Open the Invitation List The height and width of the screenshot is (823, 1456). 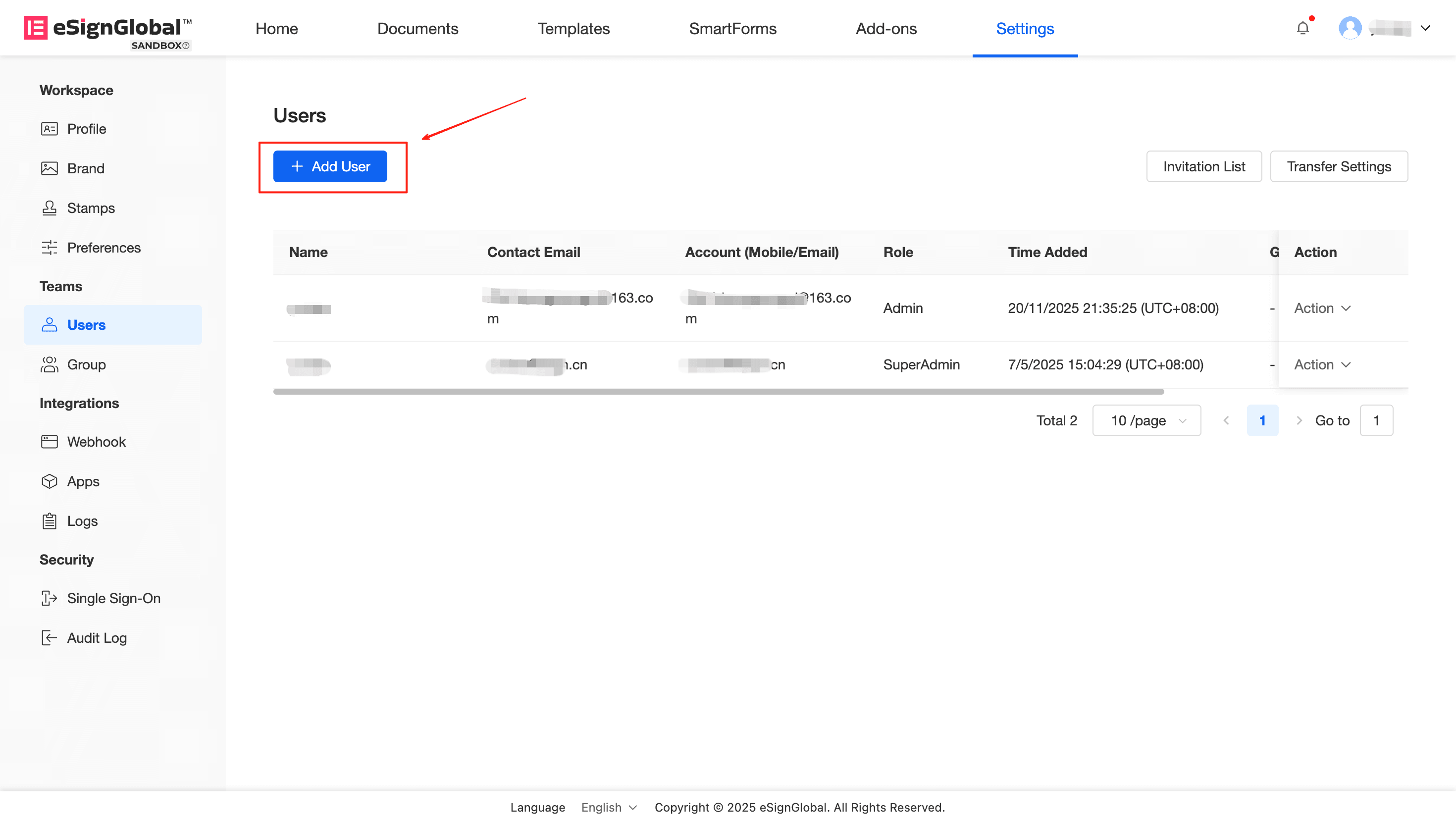click(x=1203, y=166)
